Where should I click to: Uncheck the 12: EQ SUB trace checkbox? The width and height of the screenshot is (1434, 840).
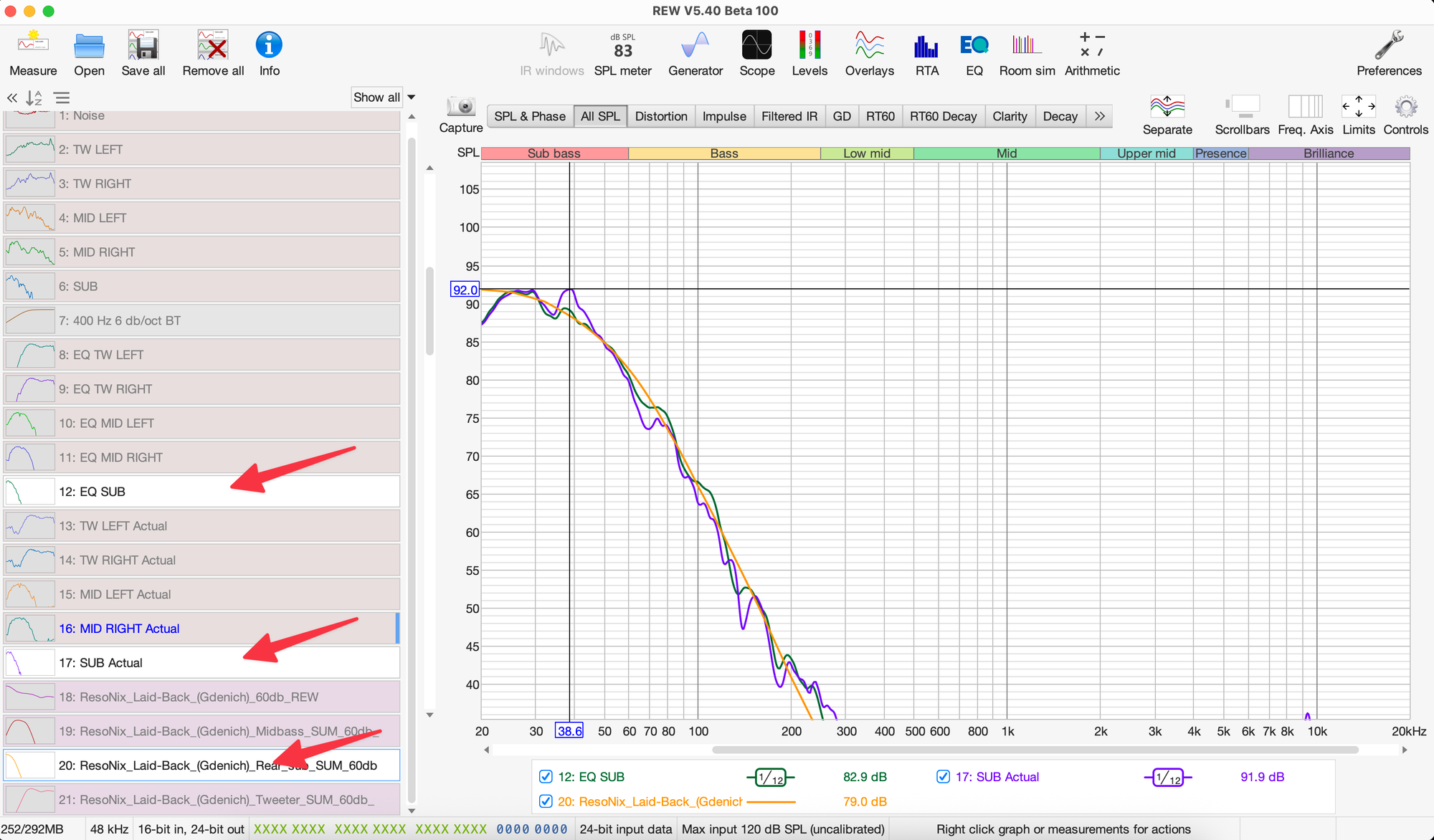click(546, 777)
